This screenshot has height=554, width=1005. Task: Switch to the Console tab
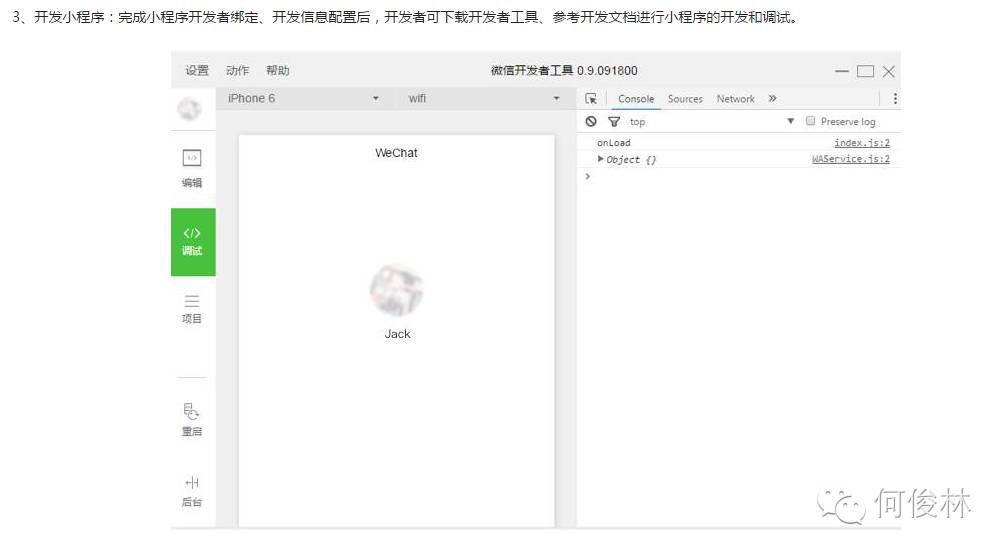coord(636,99)
